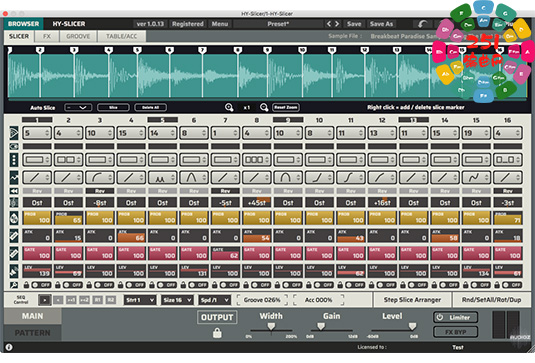Toggle the OFF switch on step 8
The width and height of the screenshot is (535, 363).
click(261, 285)
